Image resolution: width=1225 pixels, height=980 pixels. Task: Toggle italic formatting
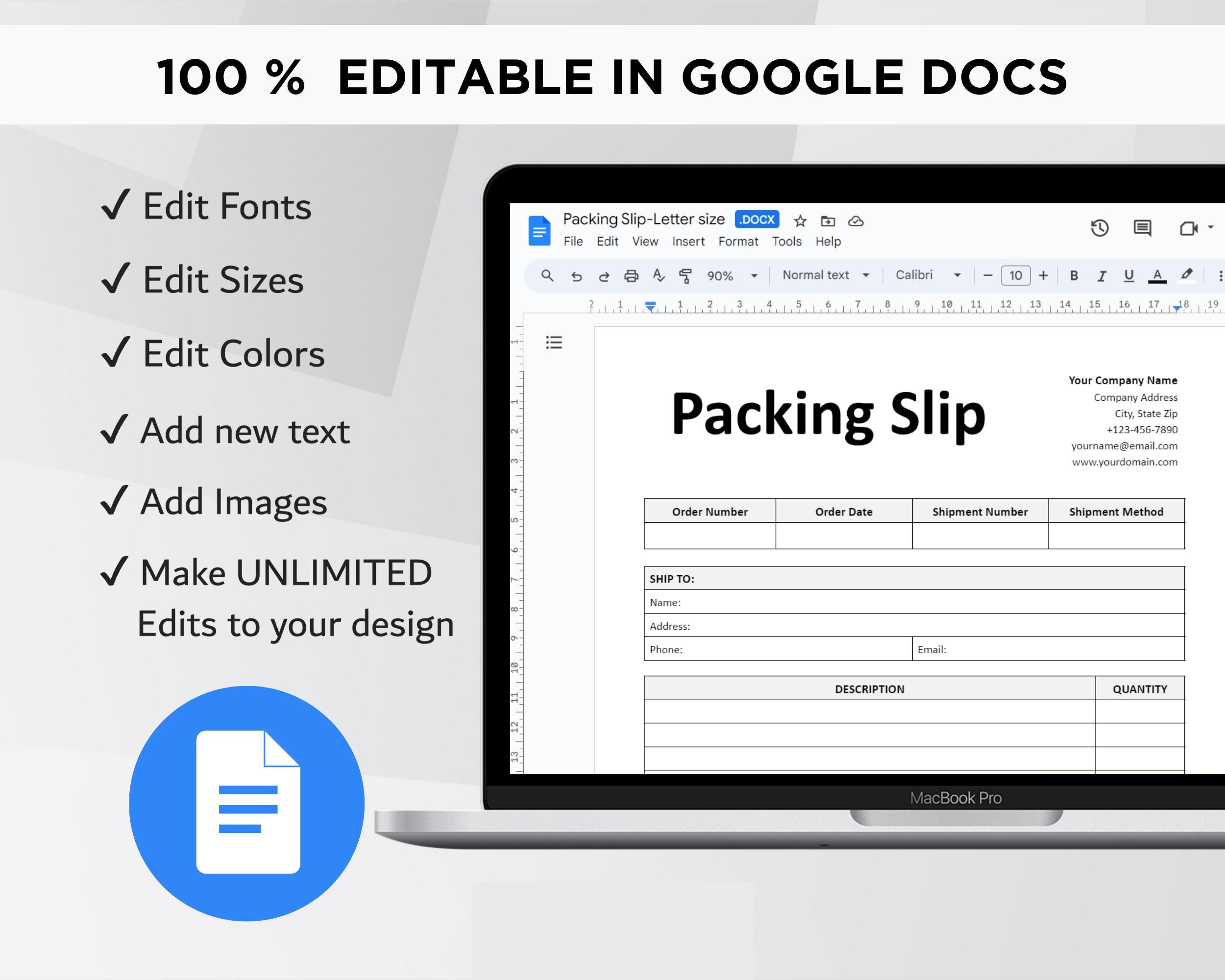point(1101,277)
